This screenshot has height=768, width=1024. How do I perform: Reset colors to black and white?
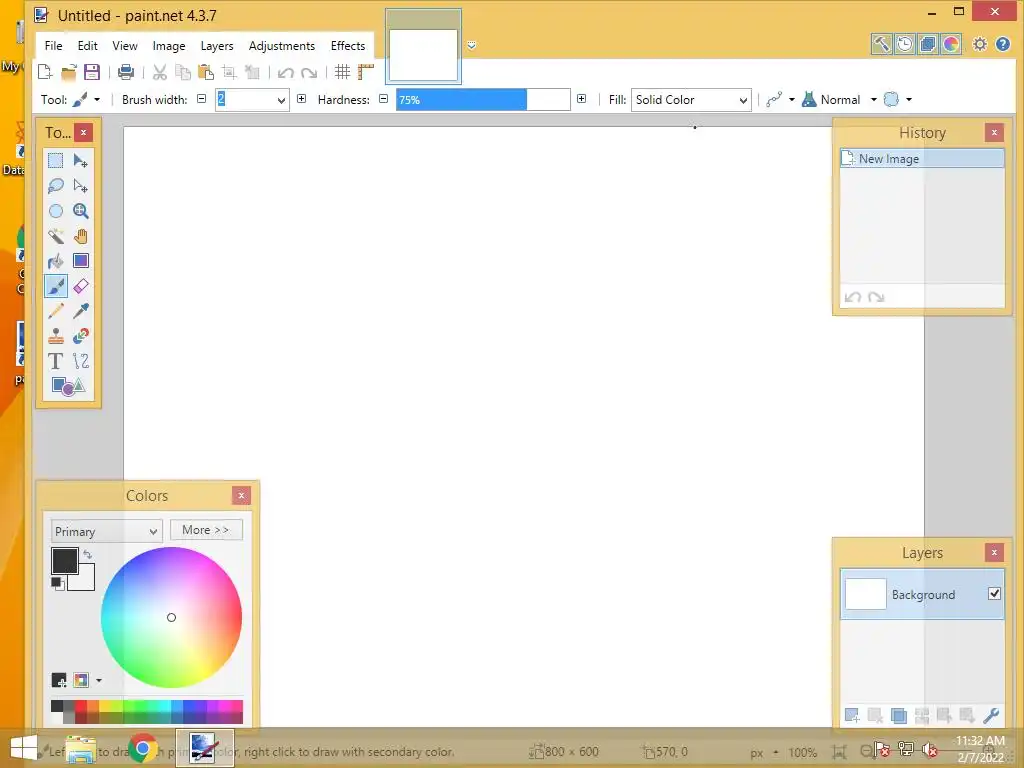[57, 583]
